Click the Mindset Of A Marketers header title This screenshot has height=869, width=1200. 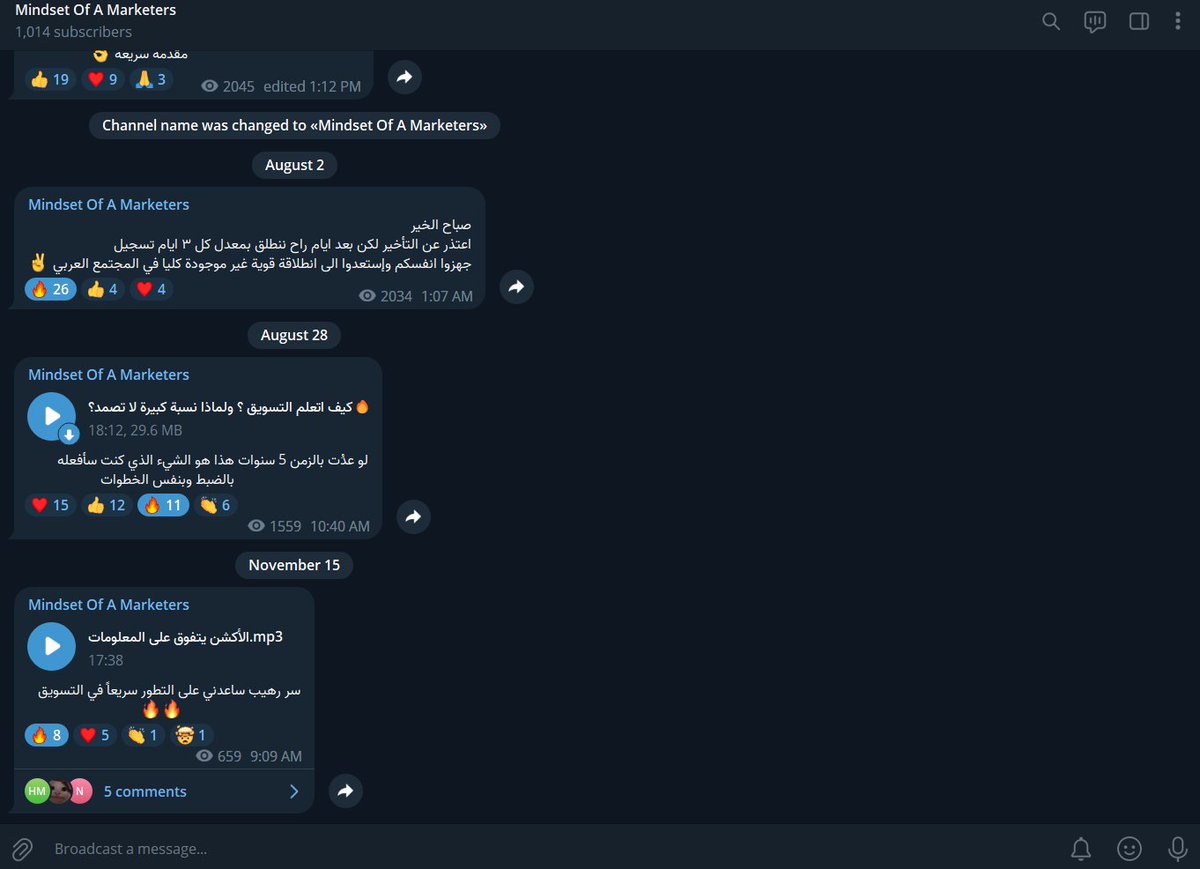(96, 10)
